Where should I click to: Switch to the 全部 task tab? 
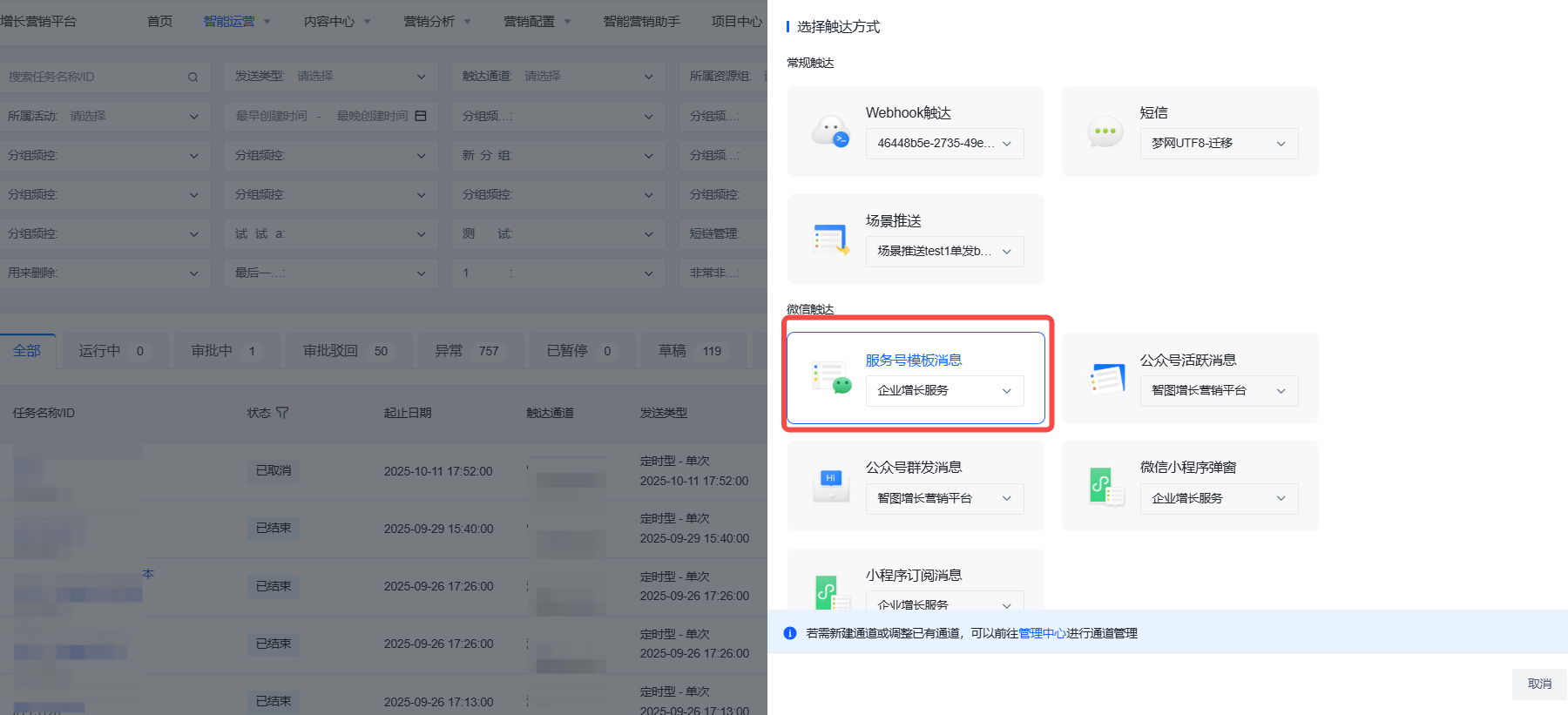pos(27,351)
